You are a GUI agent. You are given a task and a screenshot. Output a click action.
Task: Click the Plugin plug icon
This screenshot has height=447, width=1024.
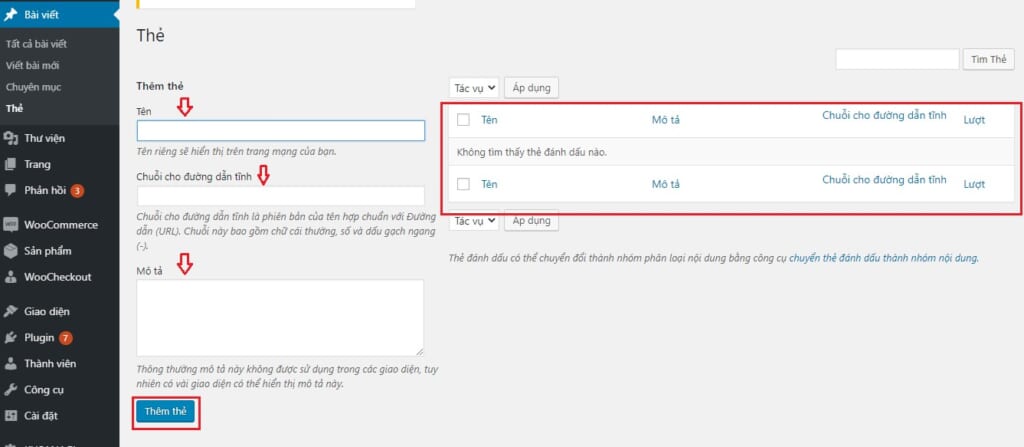[x=10, y=338]
